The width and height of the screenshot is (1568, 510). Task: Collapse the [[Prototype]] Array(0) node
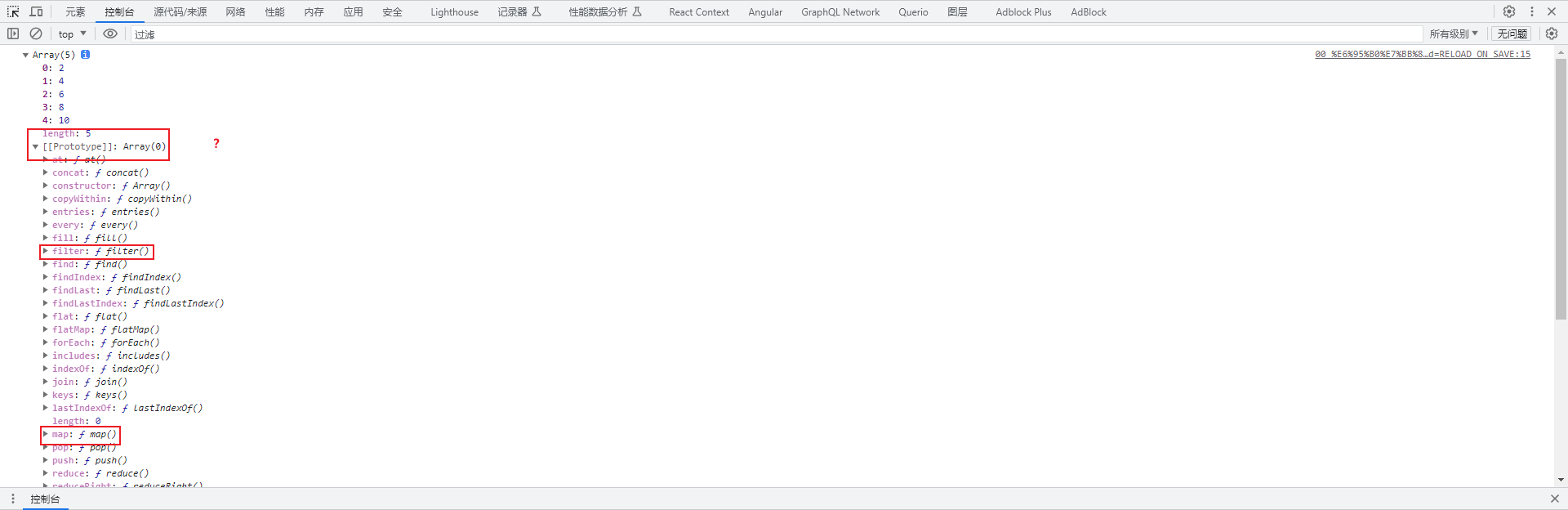point(36,147)
